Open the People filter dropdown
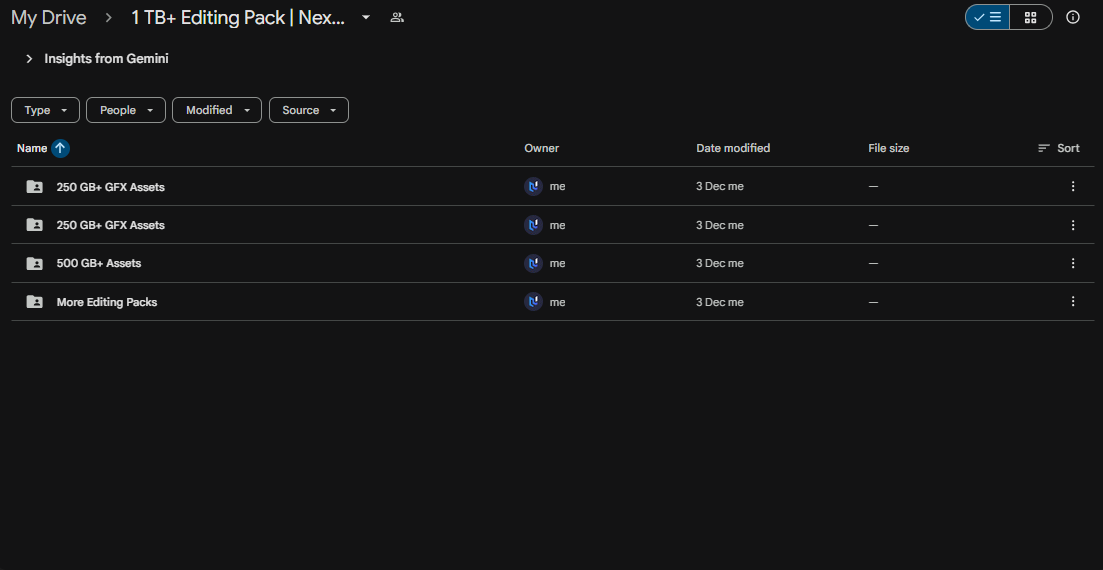Viewport: 1103px width, 570px height. point(126,110)
